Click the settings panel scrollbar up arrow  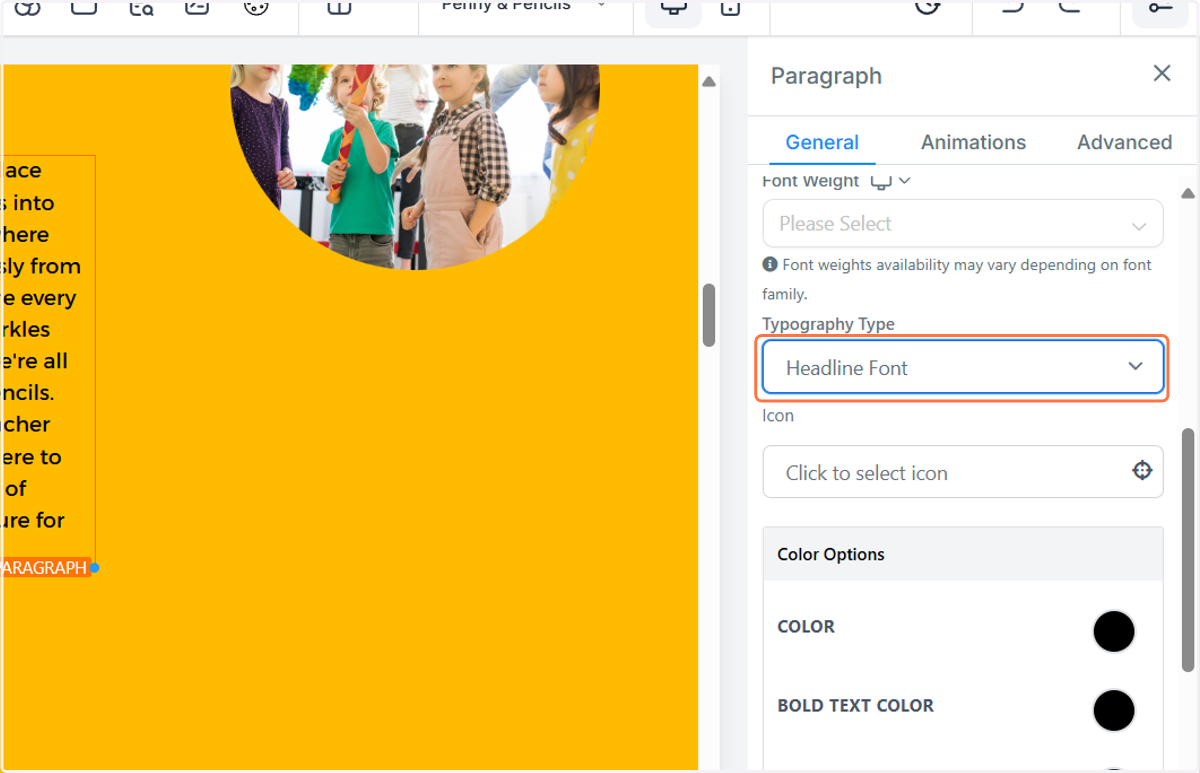pyautogui.click(x=1188, y=193)
